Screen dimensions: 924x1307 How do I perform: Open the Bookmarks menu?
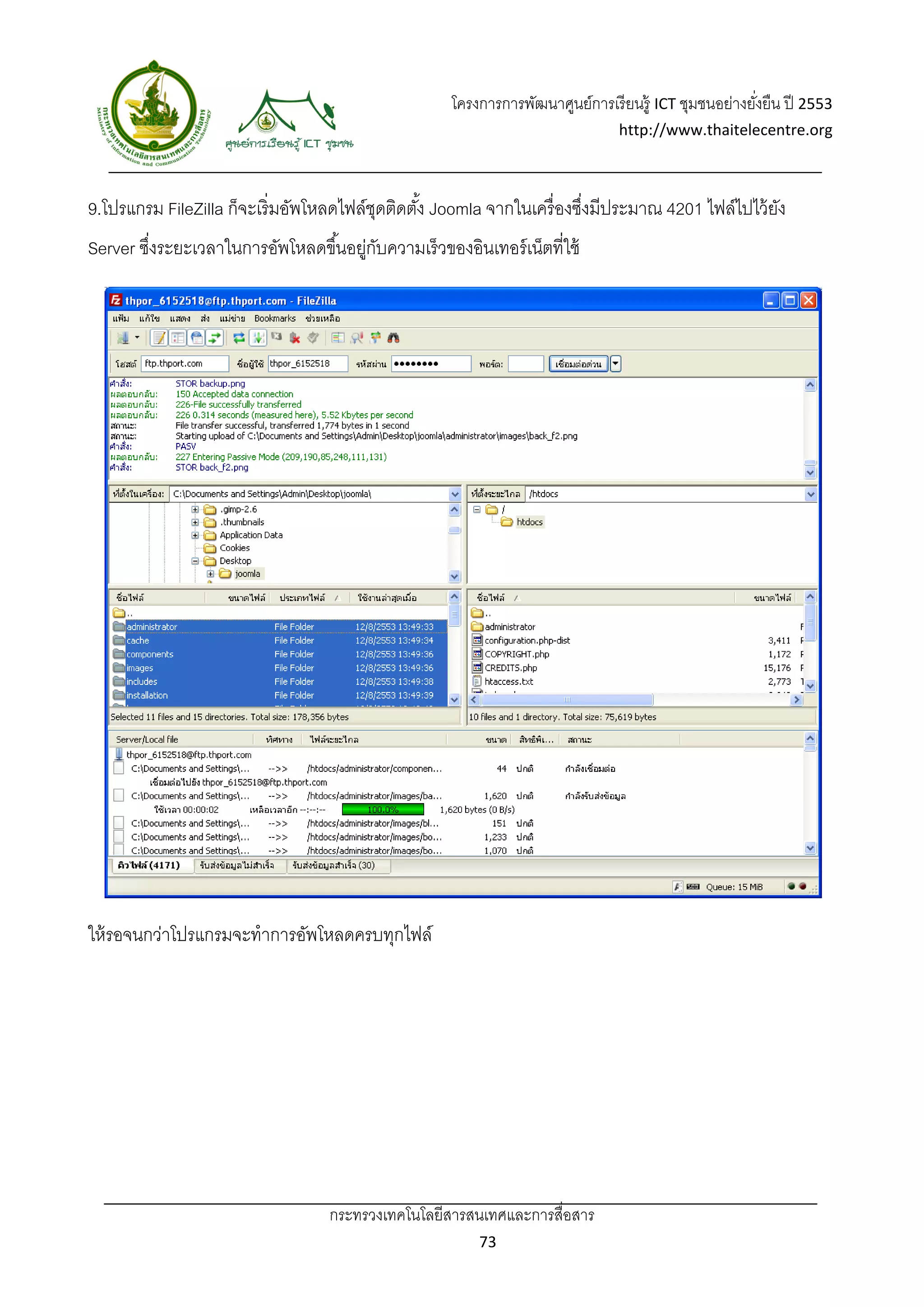(x=275, y=318)
